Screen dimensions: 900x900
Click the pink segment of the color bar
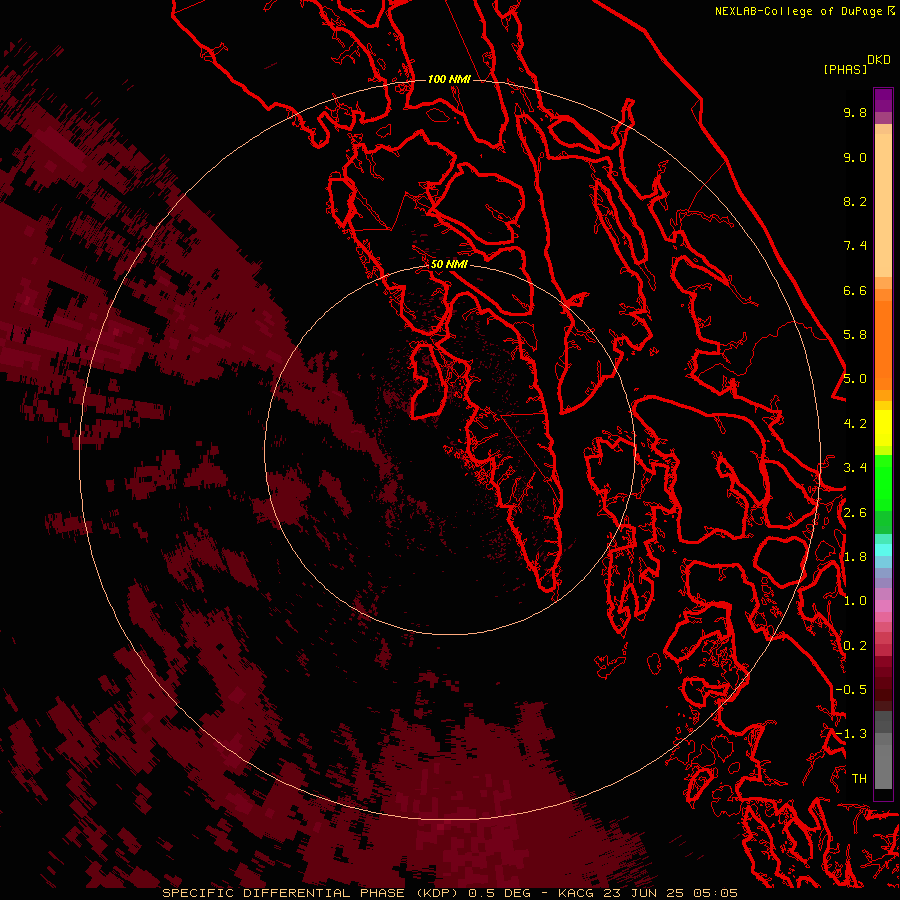[x=883, y=606]
